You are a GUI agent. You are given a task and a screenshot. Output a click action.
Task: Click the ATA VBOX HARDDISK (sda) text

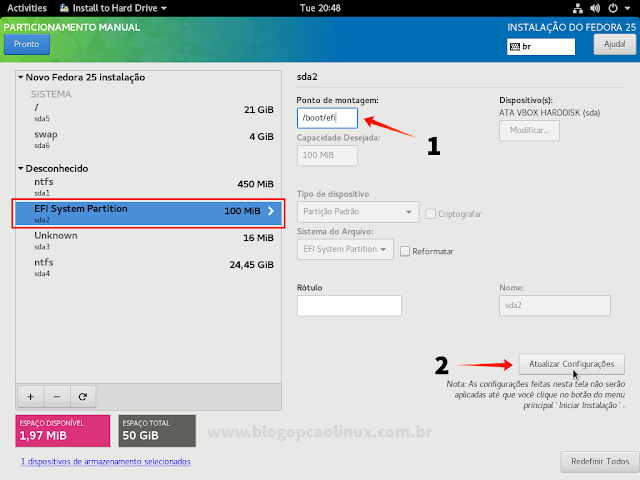[549, 113]
